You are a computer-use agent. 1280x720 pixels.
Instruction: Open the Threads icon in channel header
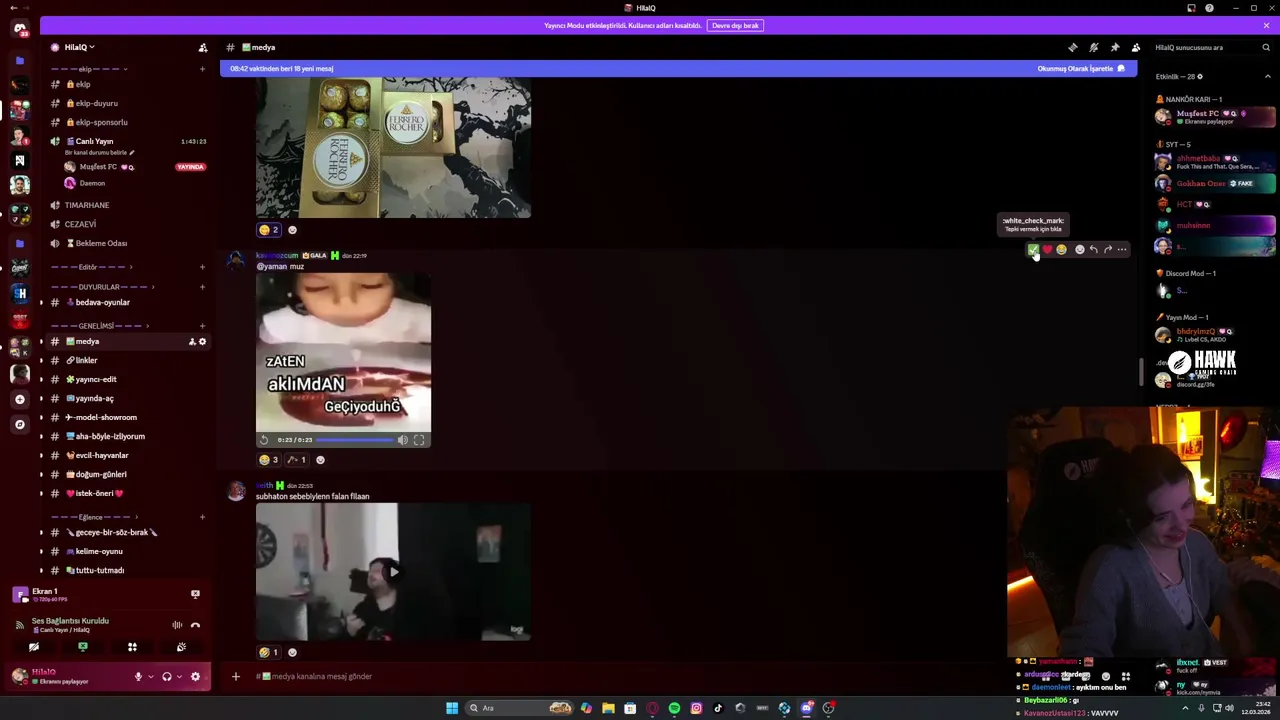click(x=1073, y=47)
